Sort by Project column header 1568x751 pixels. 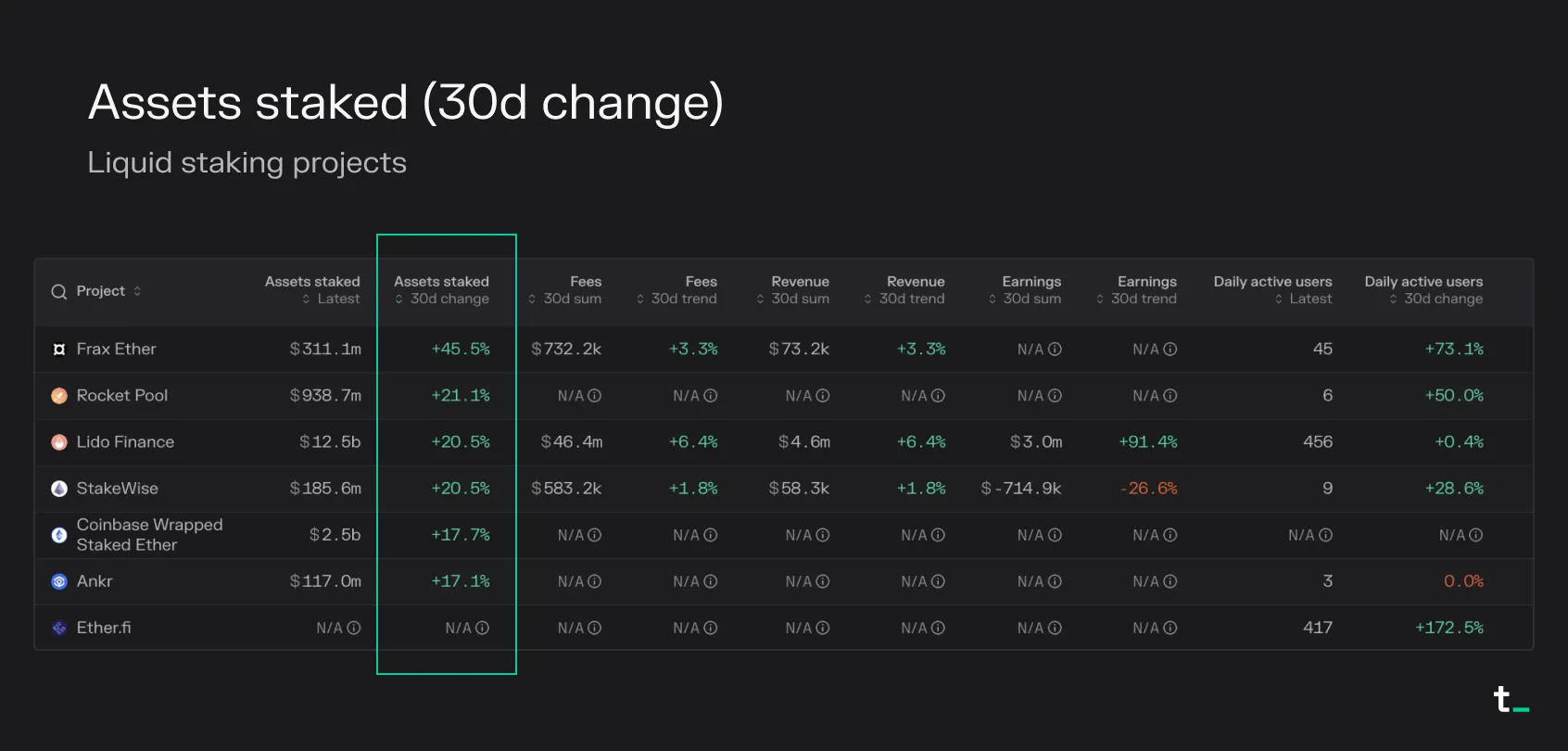[x=109, y=291]
